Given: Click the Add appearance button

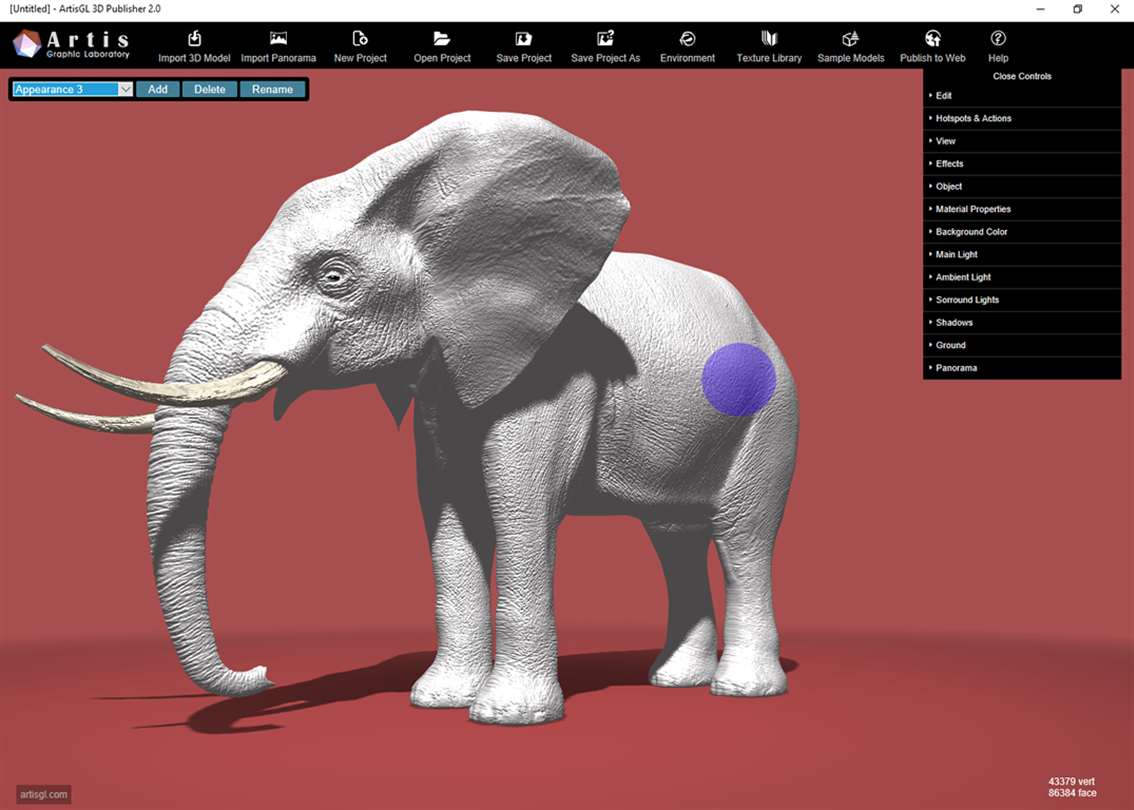Looking at the screenshot, I should [158, 89].
